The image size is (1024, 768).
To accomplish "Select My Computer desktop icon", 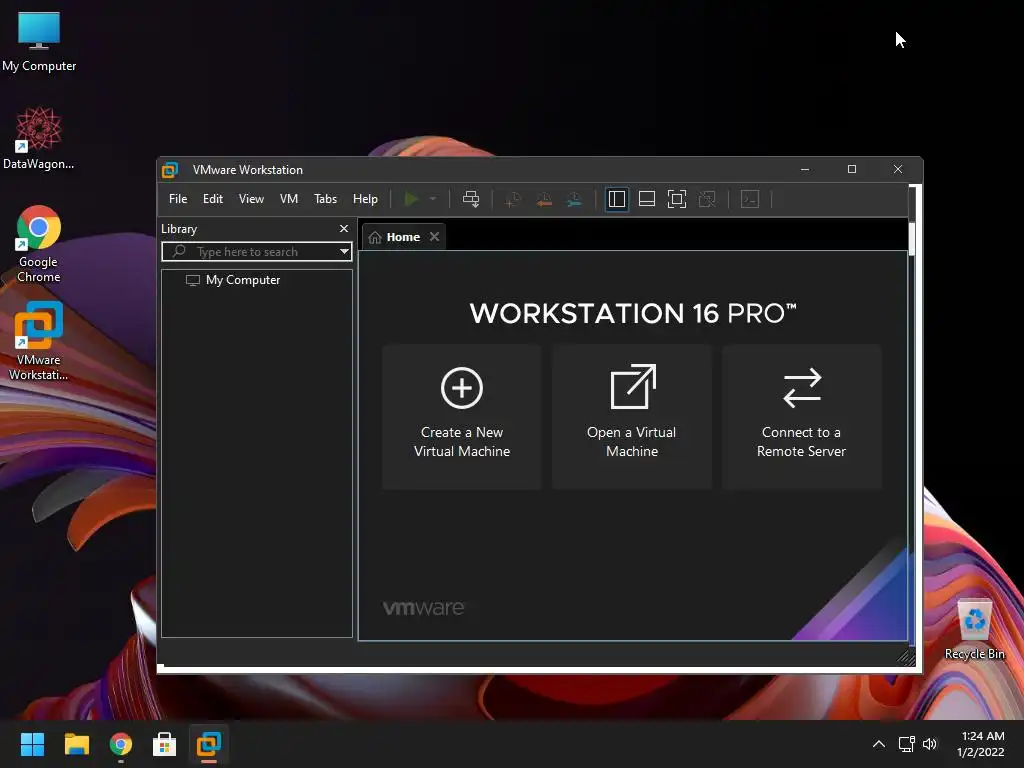I will pos(39,41).
